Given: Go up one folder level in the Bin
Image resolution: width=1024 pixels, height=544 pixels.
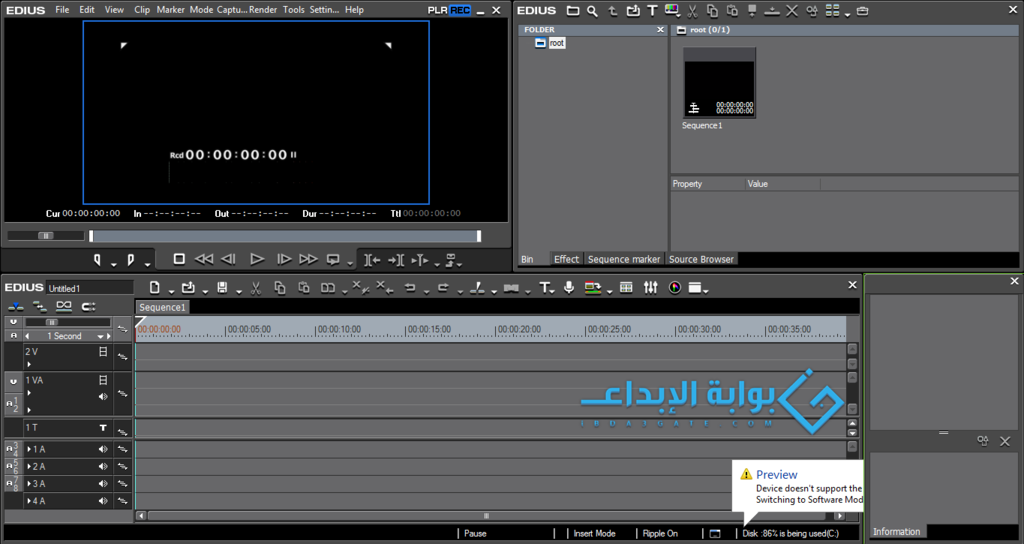Looking at the screenshot, I should tap(613, 10).
